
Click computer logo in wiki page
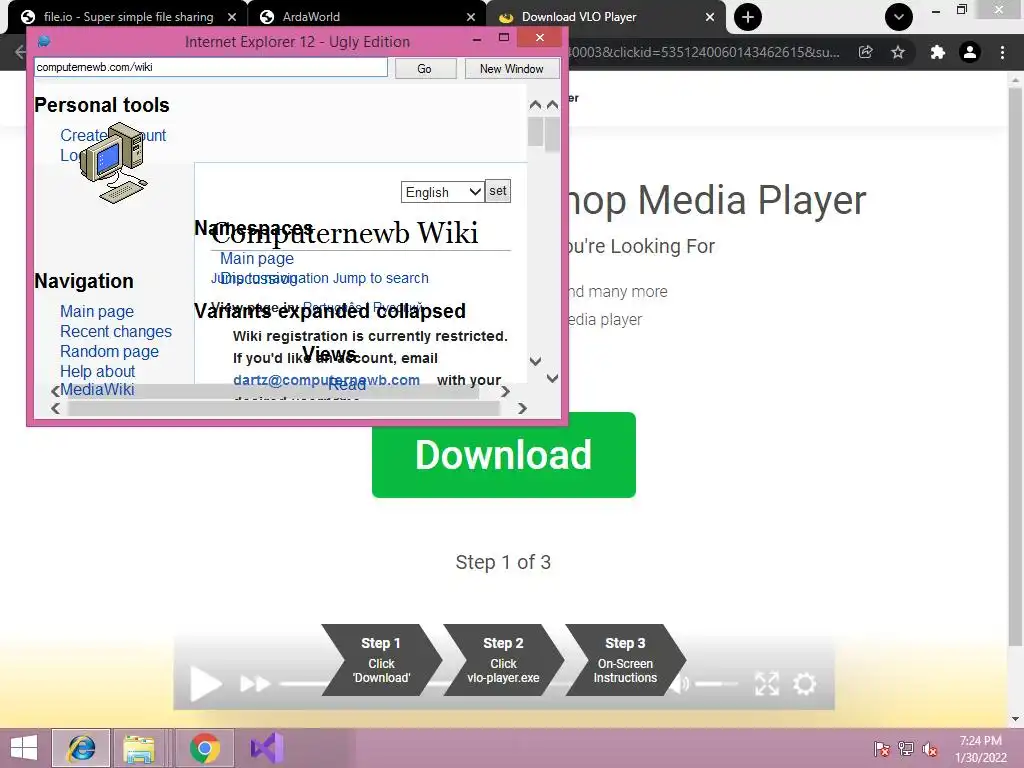[x=113, y=163]
